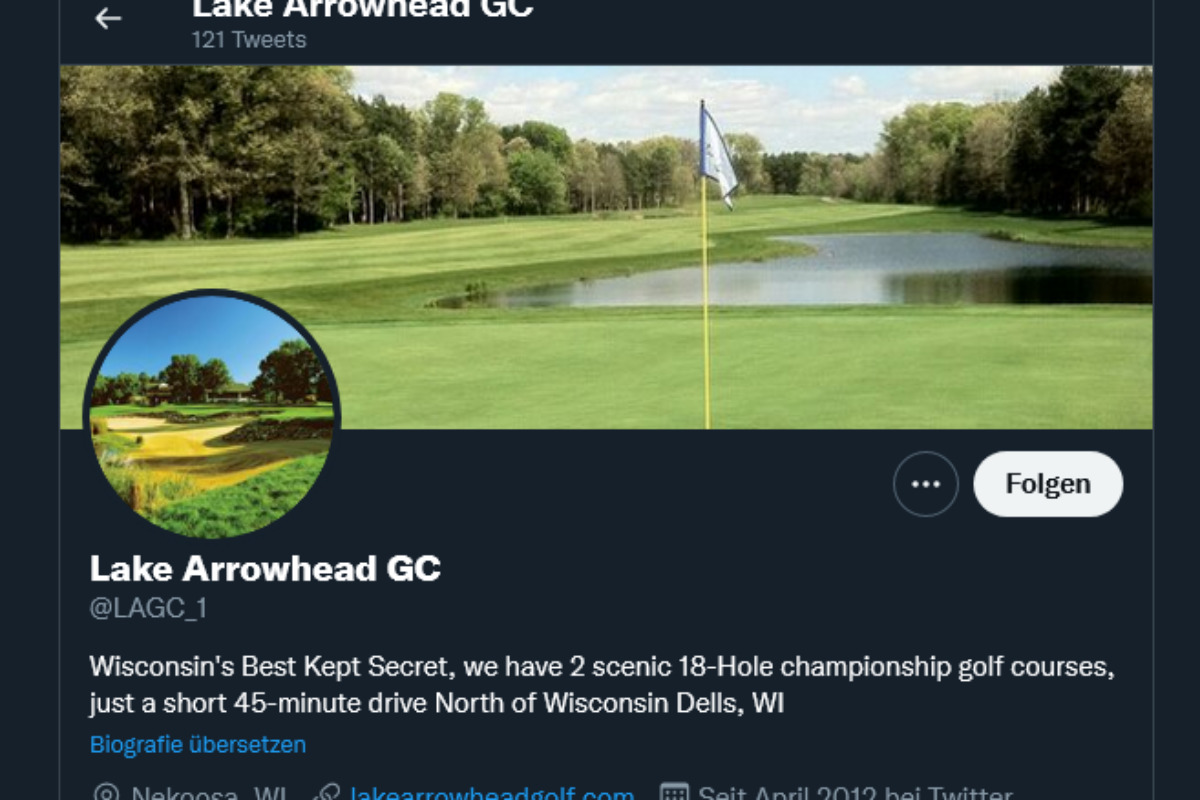Click the chain link icon before the website
Image resolution: width=1200 pixels, height=800 pixels.
[x=326, y=795]
